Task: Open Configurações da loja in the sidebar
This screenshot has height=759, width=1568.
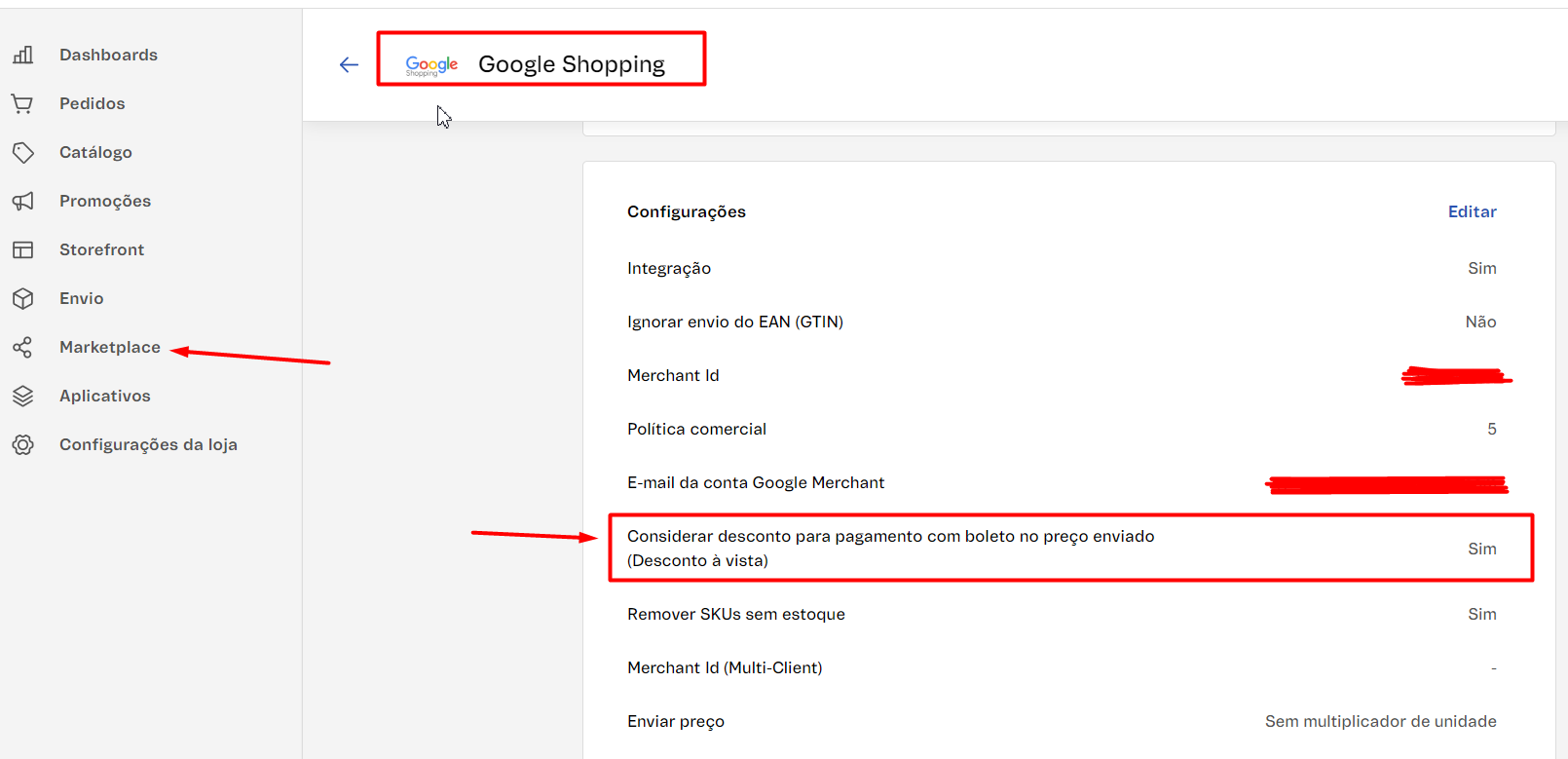Action: tap(148, 444)
